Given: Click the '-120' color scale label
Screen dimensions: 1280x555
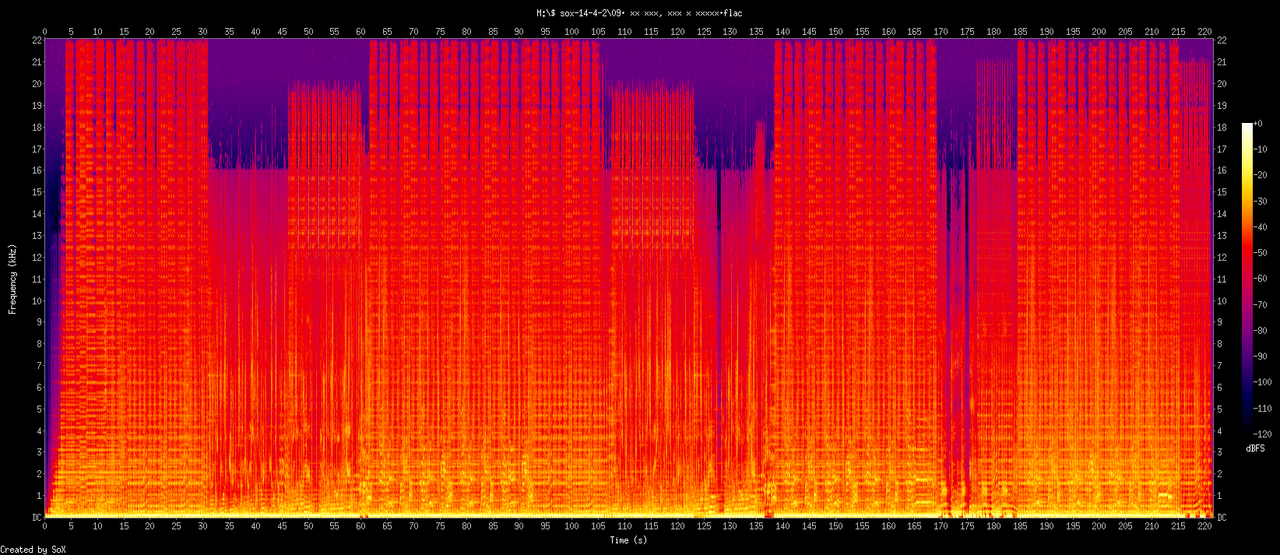Looking at the screenshot, I should pos(1265,435).
